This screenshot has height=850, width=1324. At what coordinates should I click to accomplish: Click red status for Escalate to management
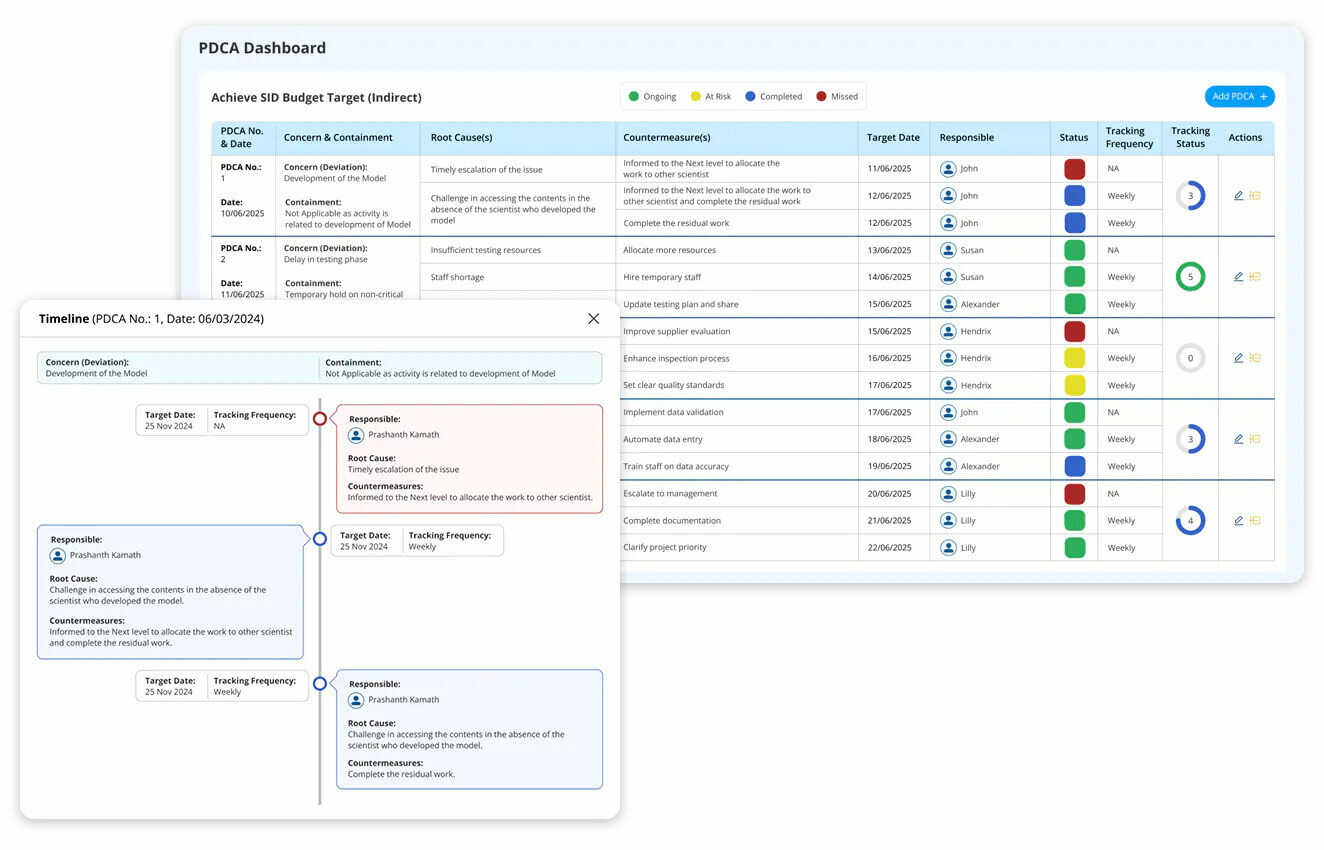1075,493
